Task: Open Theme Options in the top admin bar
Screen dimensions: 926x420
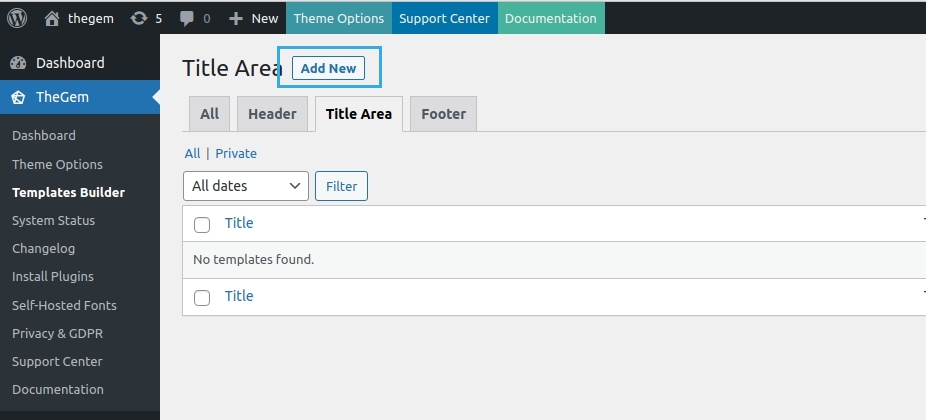Action: pyautogui.click(x=338, y=18)
